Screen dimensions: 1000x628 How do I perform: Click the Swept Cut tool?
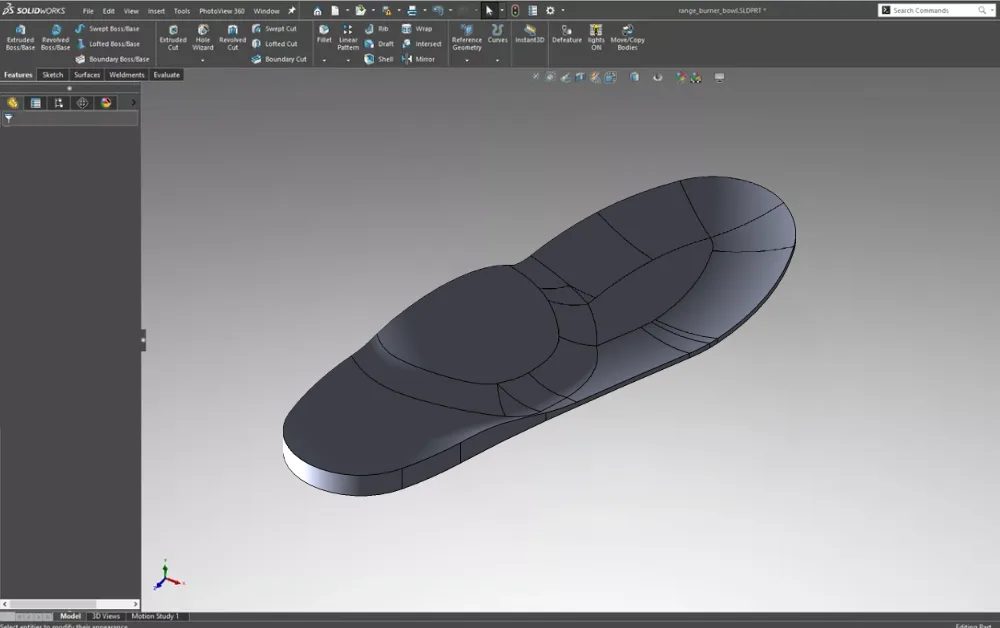[x=274, y=29]
